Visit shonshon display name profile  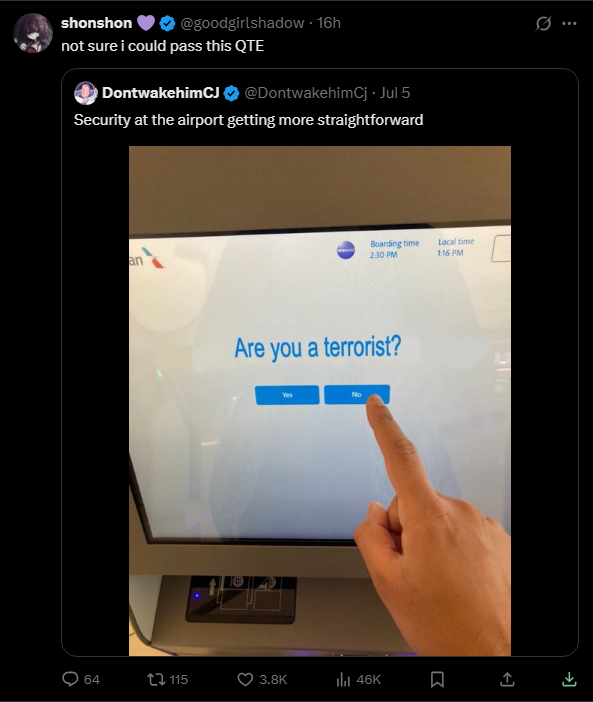tap(96, 23)
